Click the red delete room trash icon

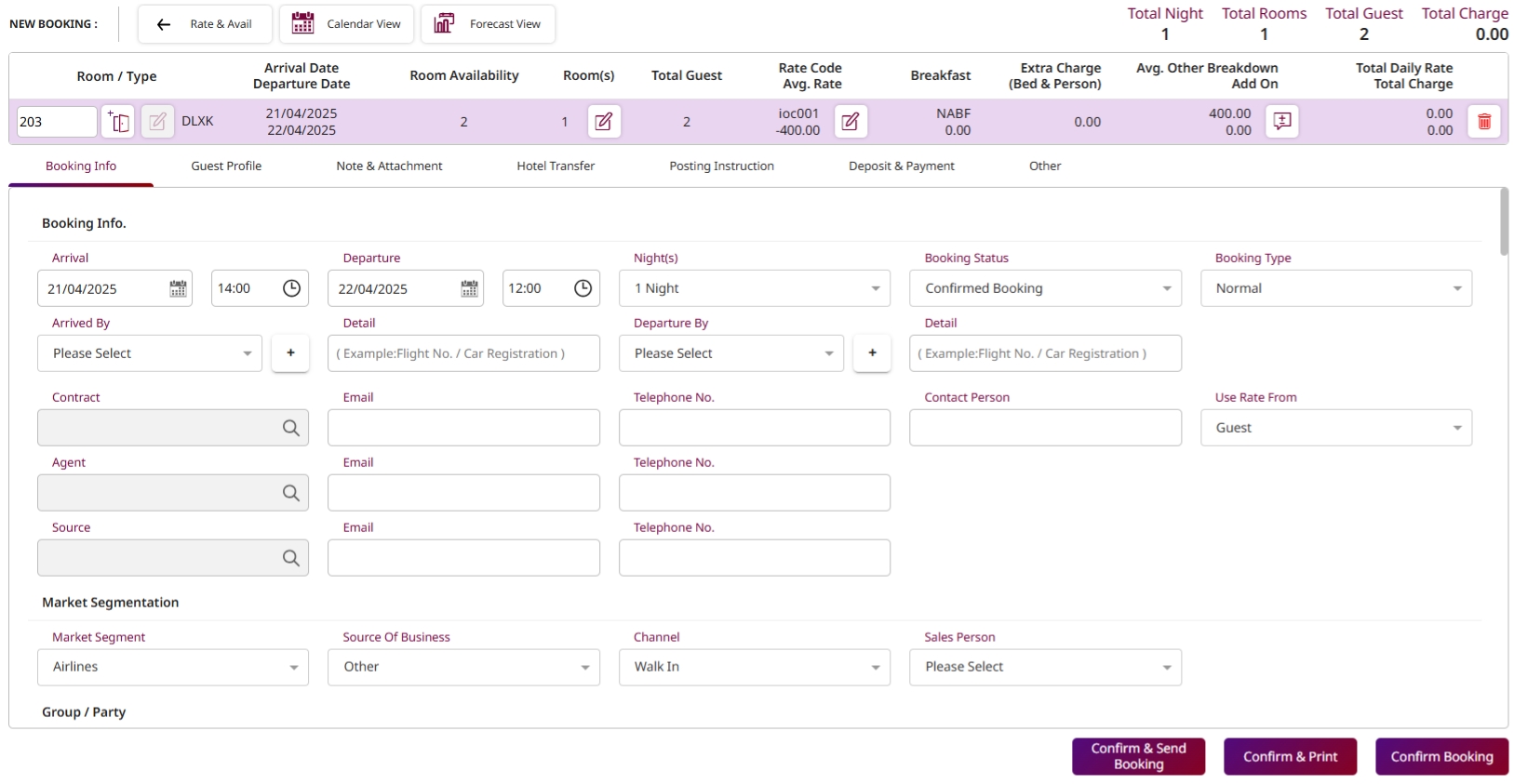click(1483, 122)
